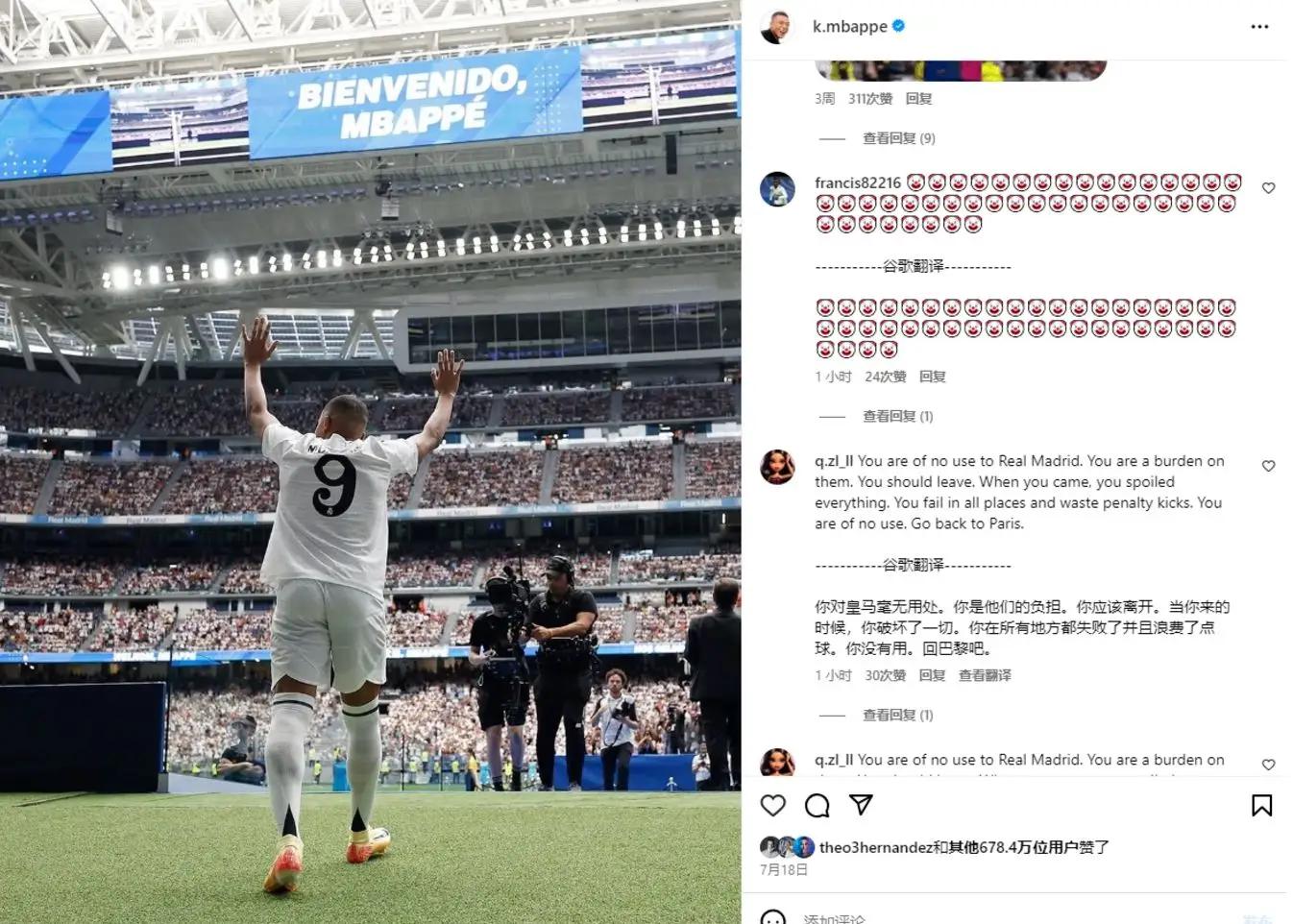
Task: Like q.zl_ll's second partially visible comment
Action: pyautogui.click(x=1268, y=765)
